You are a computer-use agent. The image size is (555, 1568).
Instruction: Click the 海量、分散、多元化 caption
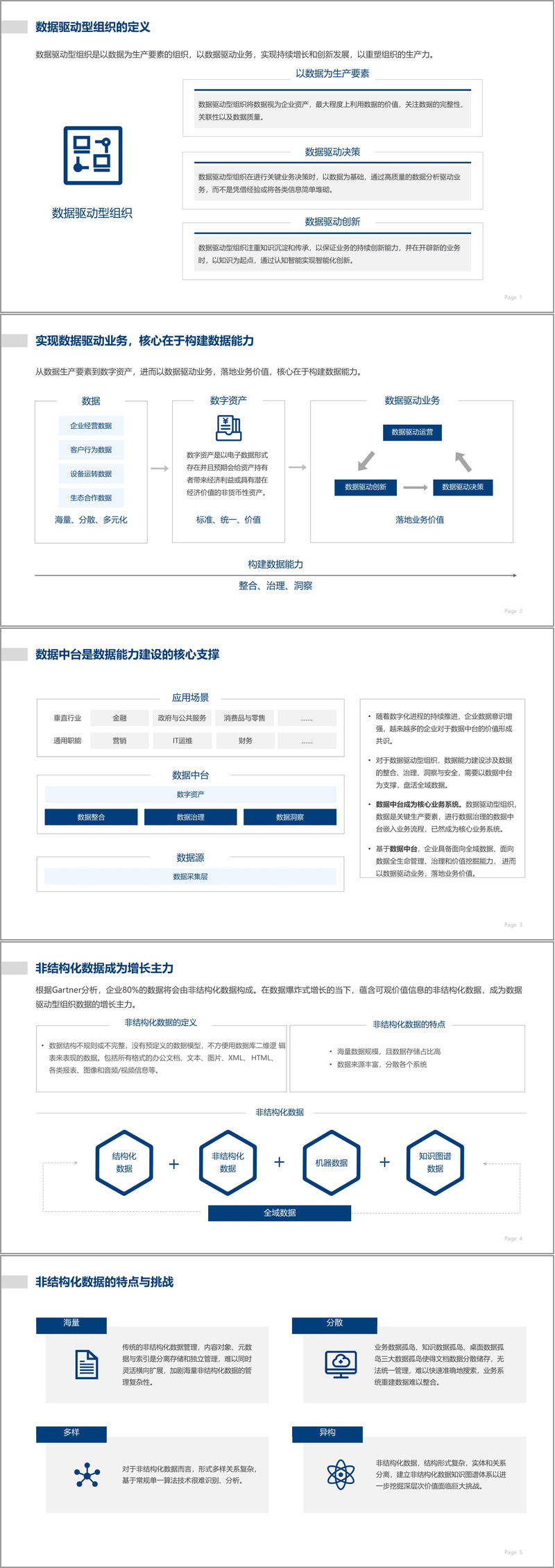(x=91, y=520)
